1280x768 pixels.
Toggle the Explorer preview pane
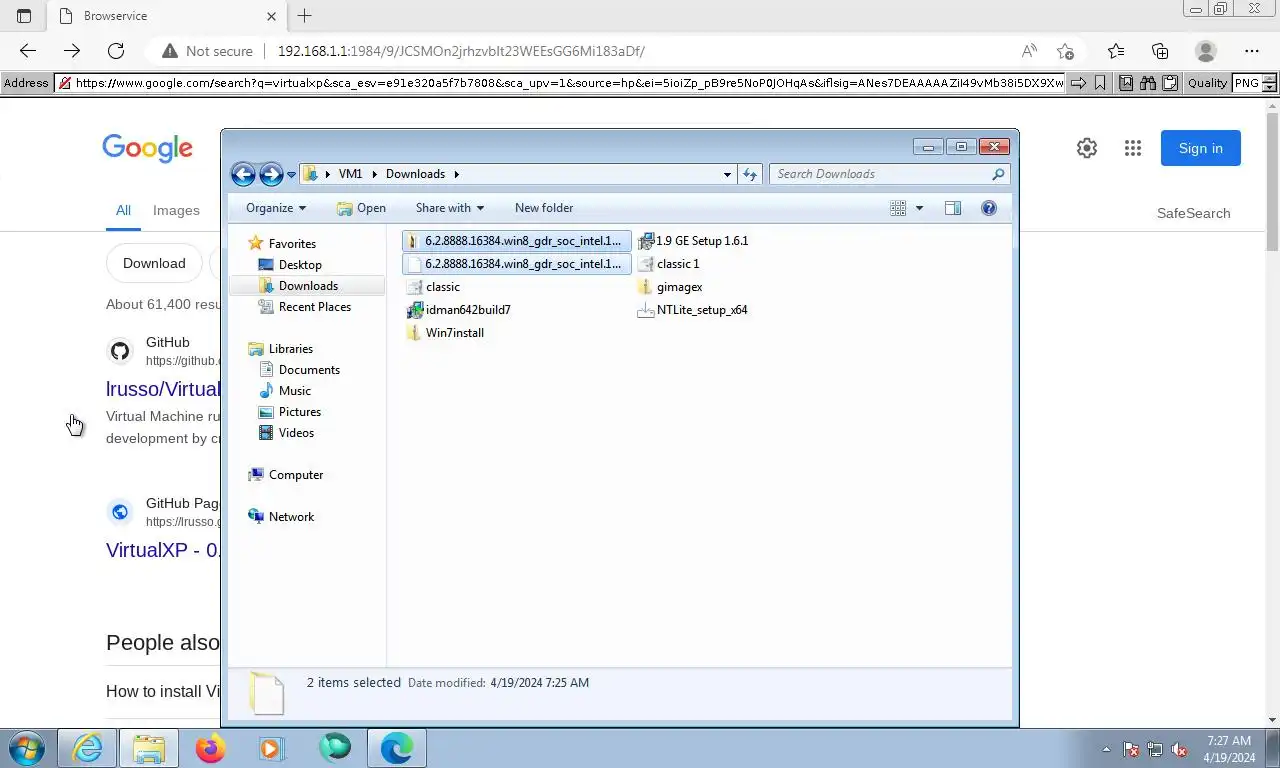pyautogui.click(x=953, y=208)
